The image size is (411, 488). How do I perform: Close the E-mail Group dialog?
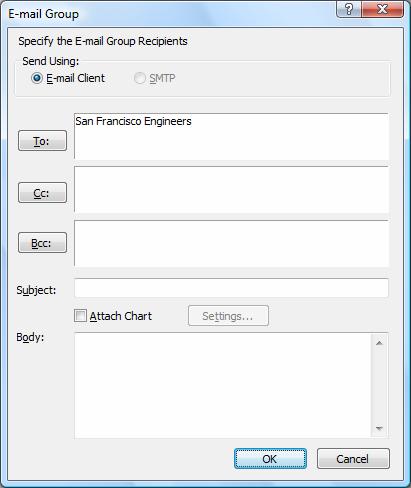pyautogui.click(x=382, y=9)
